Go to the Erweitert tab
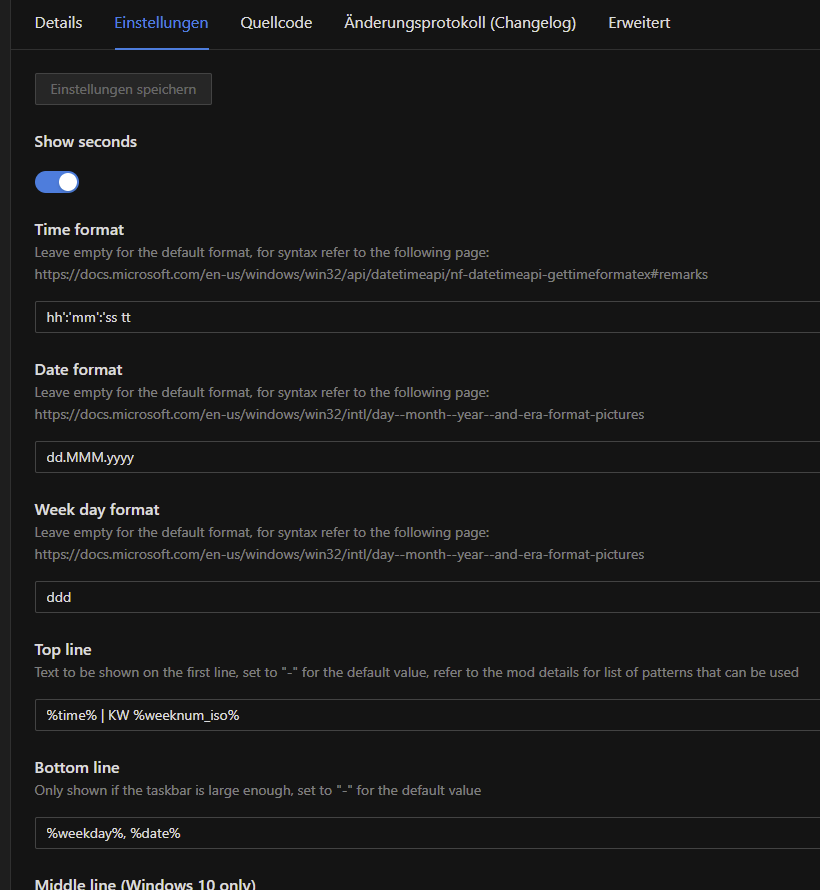This screenshot has height=890, width=820. pos(639,23)
